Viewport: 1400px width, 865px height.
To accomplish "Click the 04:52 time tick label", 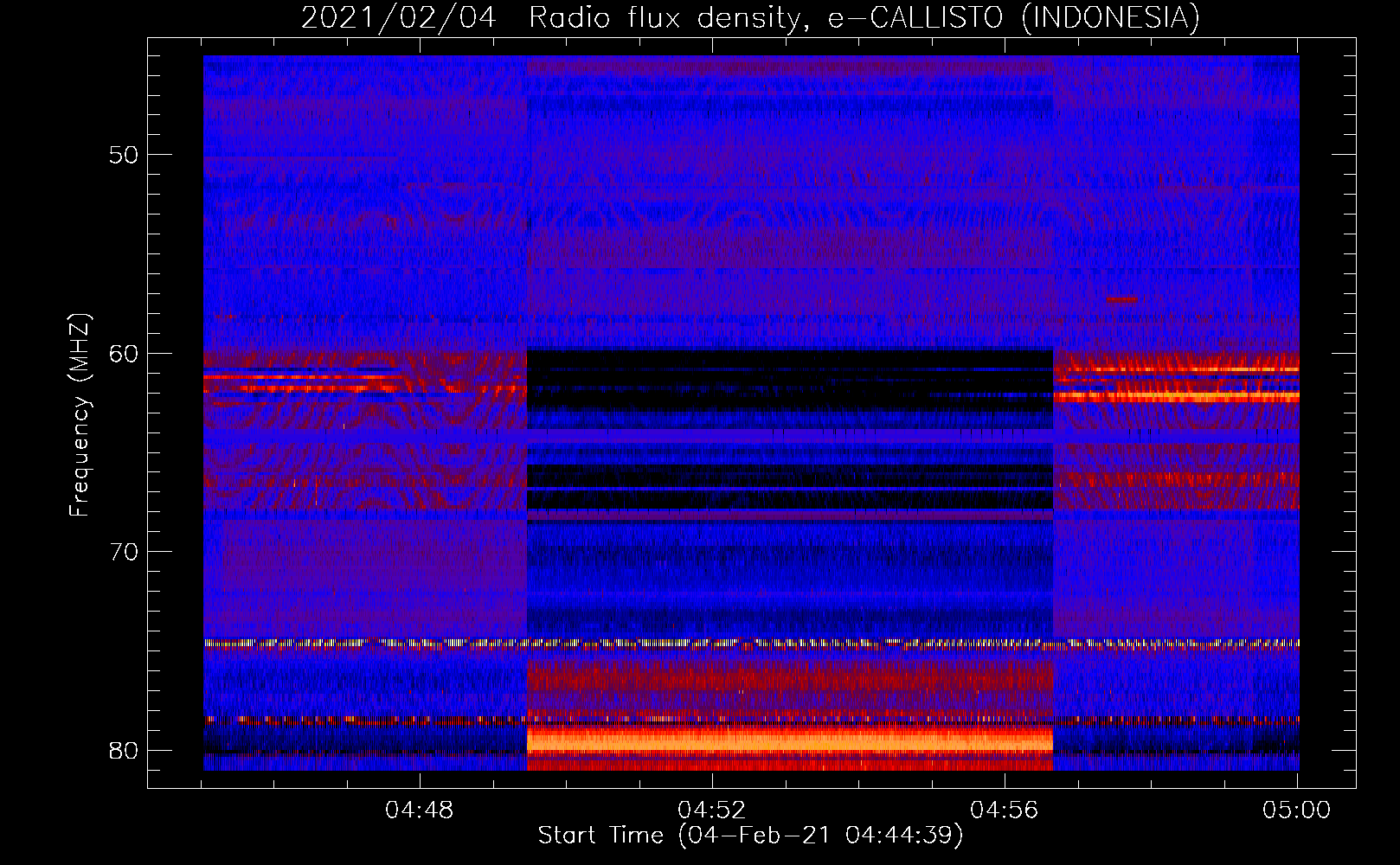I will point(712,811).
